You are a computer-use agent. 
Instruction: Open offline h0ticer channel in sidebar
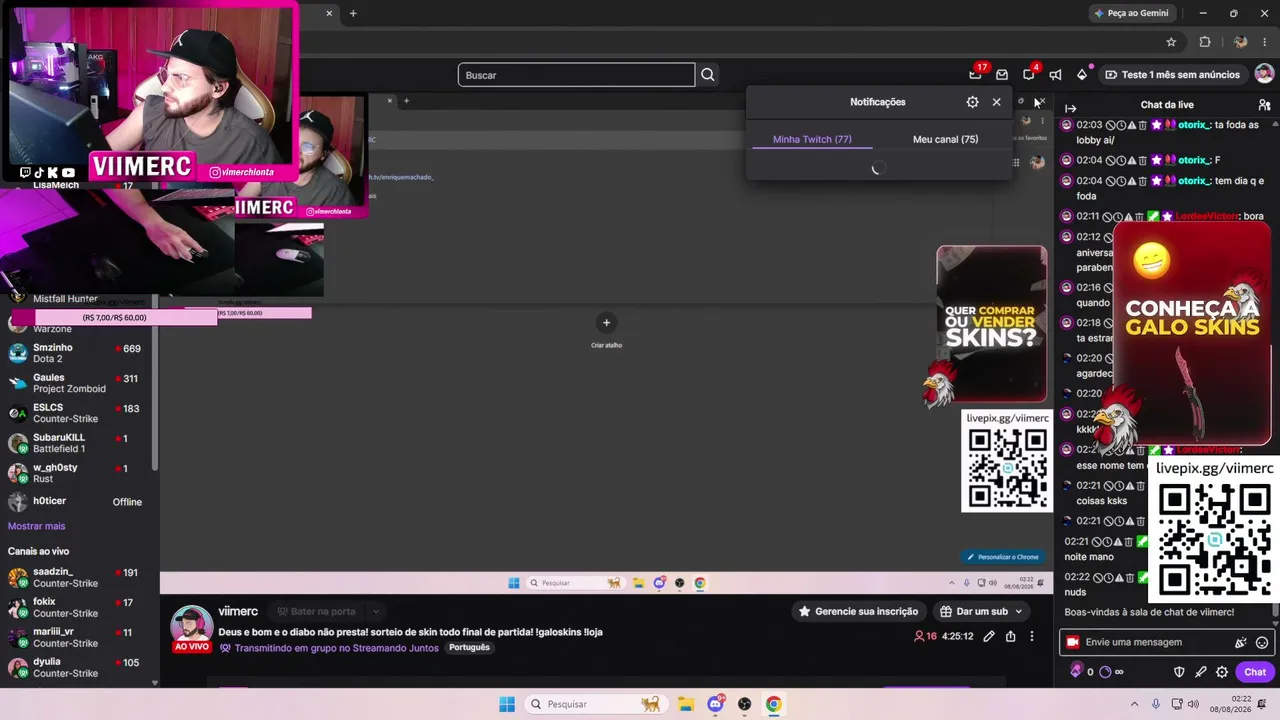click(x=75, y=502)
